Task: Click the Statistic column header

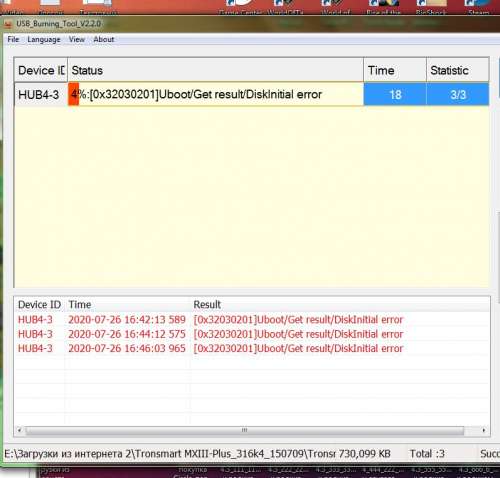Action: [458, 70]
